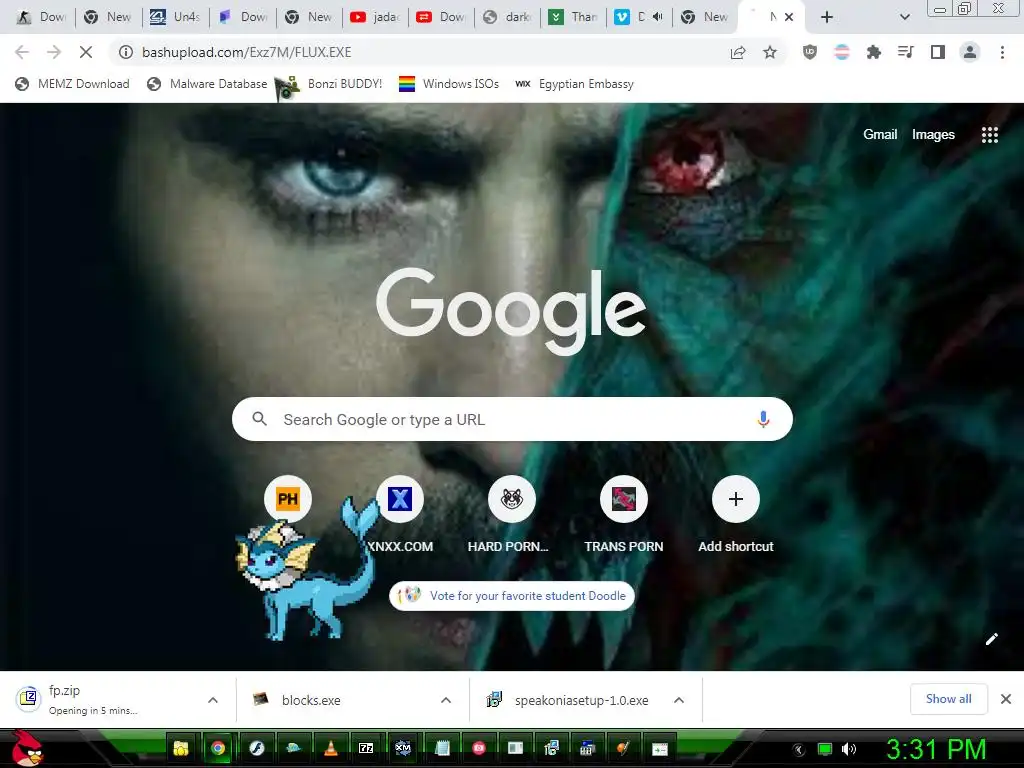
Task: Click the search magnifier icon
Action: 259,419
